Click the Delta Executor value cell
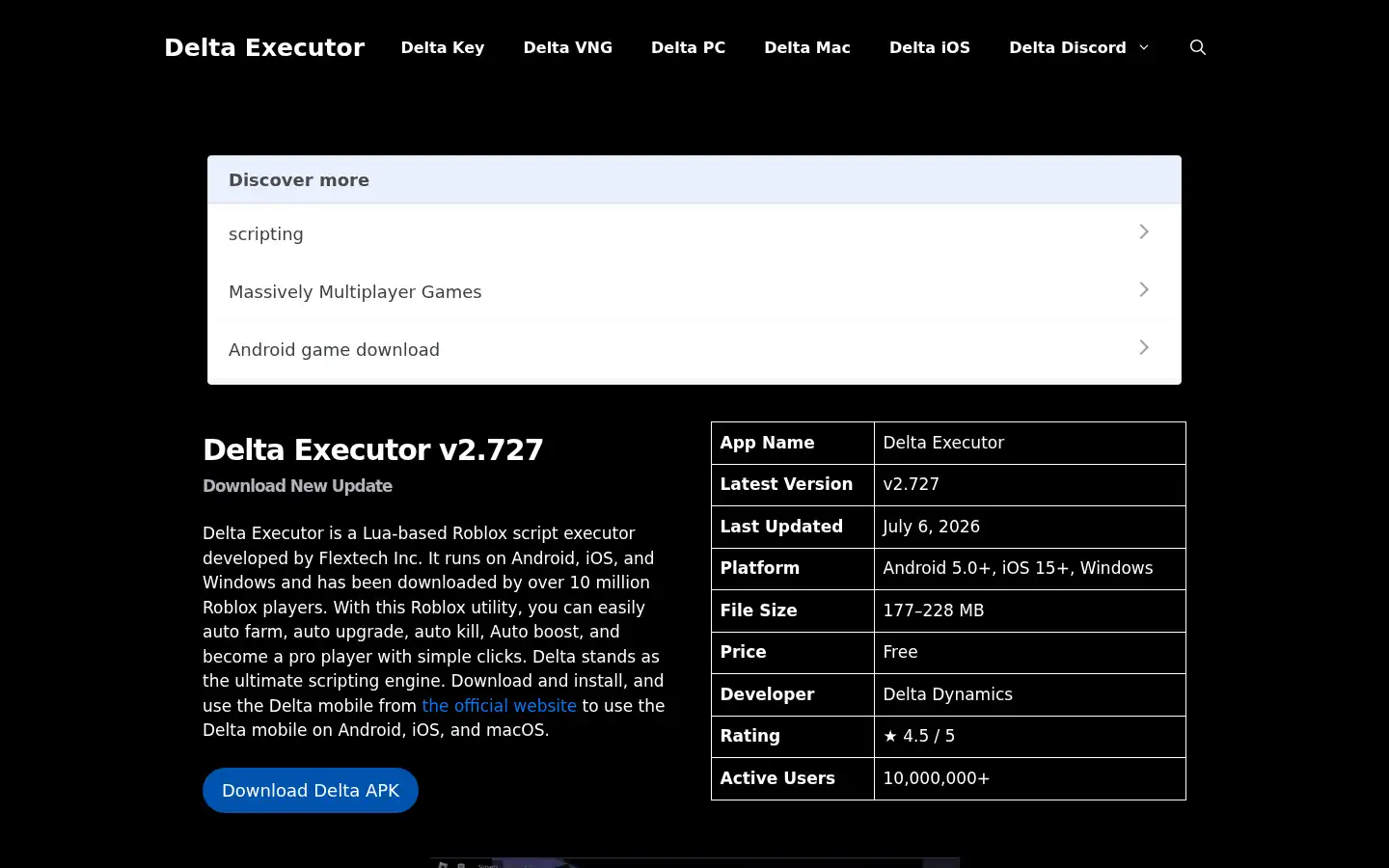 pos(1030,443)
